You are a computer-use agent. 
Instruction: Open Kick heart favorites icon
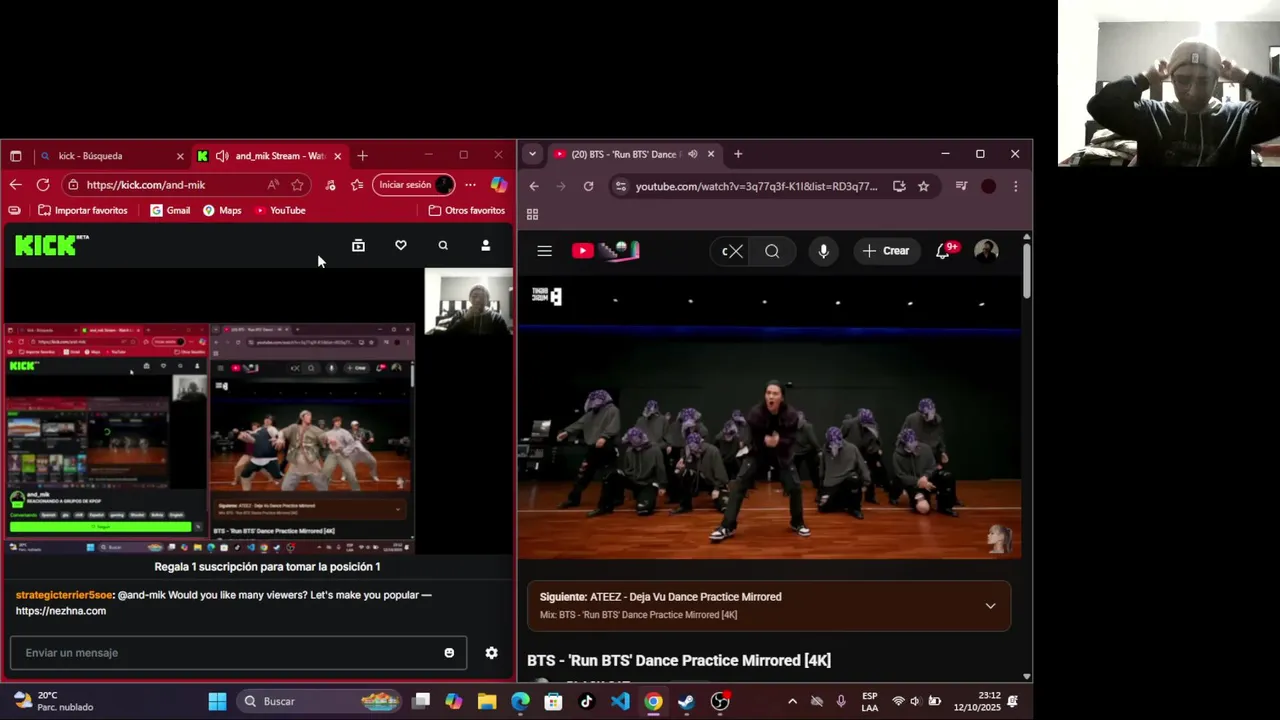click(x=400, y=246)
